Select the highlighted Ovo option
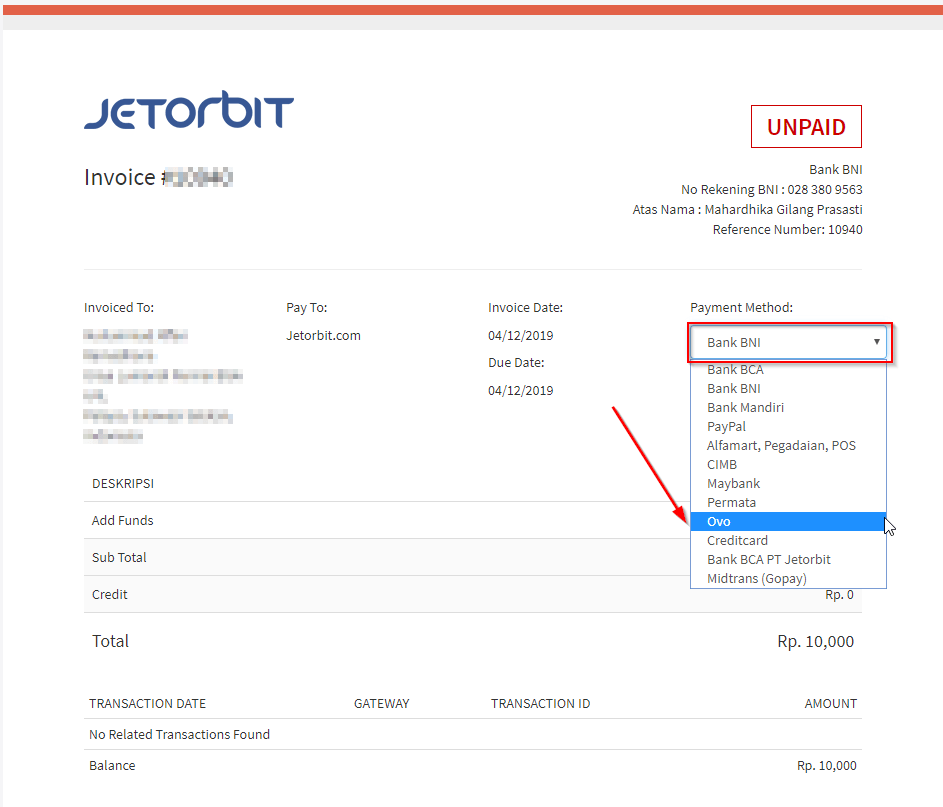 [788, 521]
